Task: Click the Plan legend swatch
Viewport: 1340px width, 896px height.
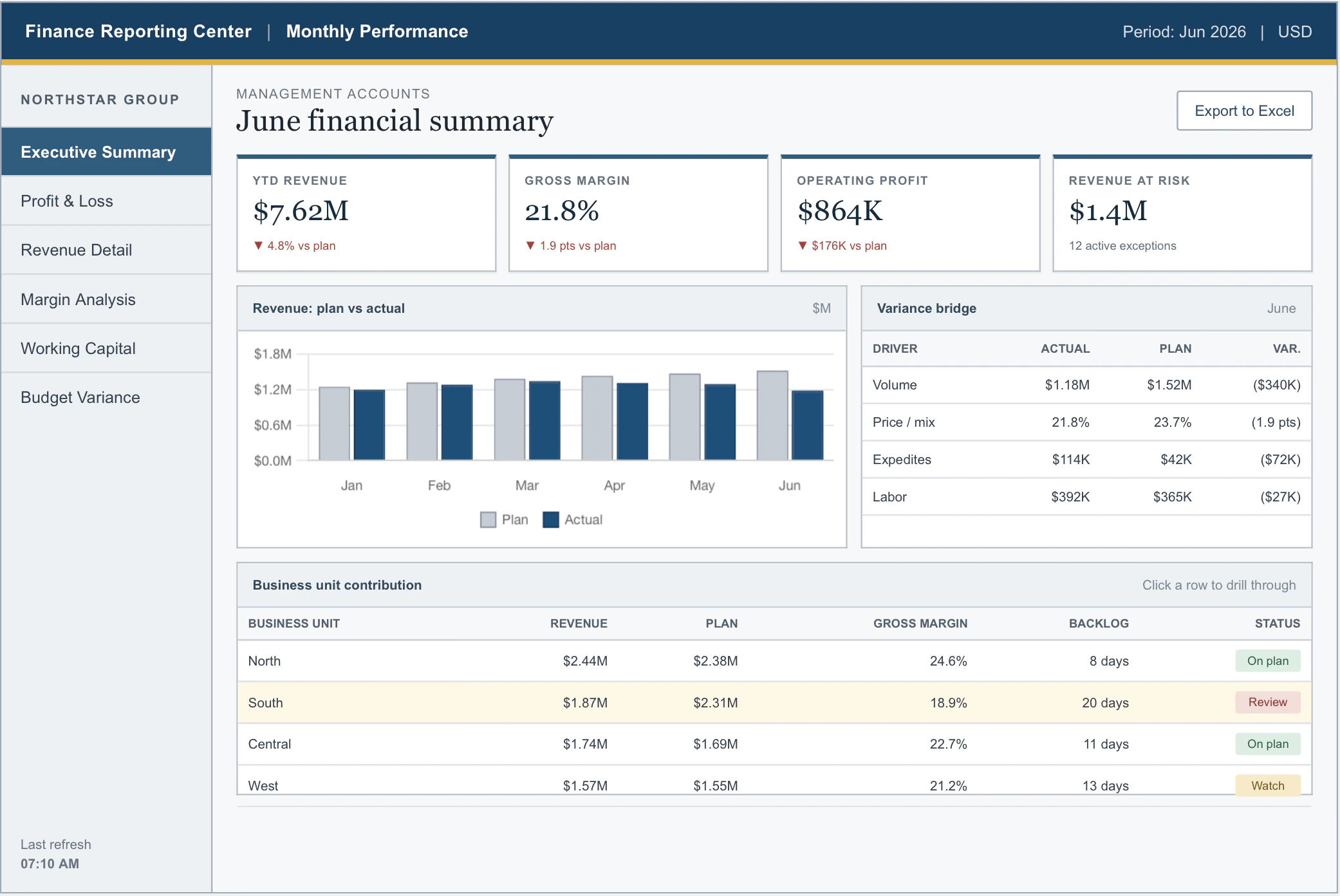Action: (489, 519)
